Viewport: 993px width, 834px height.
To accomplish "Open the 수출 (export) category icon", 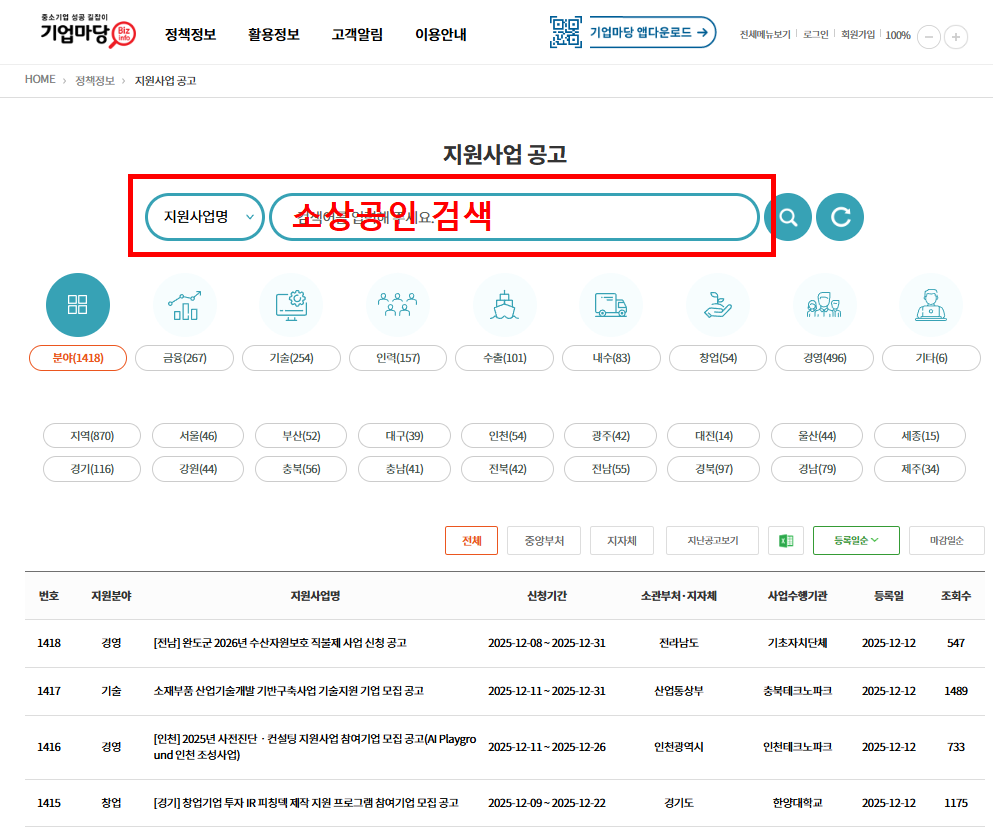I will [x=504, y=305].
